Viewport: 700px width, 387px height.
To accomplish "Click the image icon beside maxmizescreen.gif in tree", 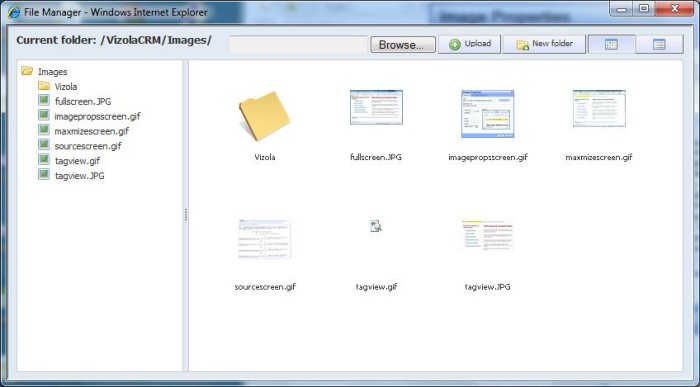I will click(44, 130).
